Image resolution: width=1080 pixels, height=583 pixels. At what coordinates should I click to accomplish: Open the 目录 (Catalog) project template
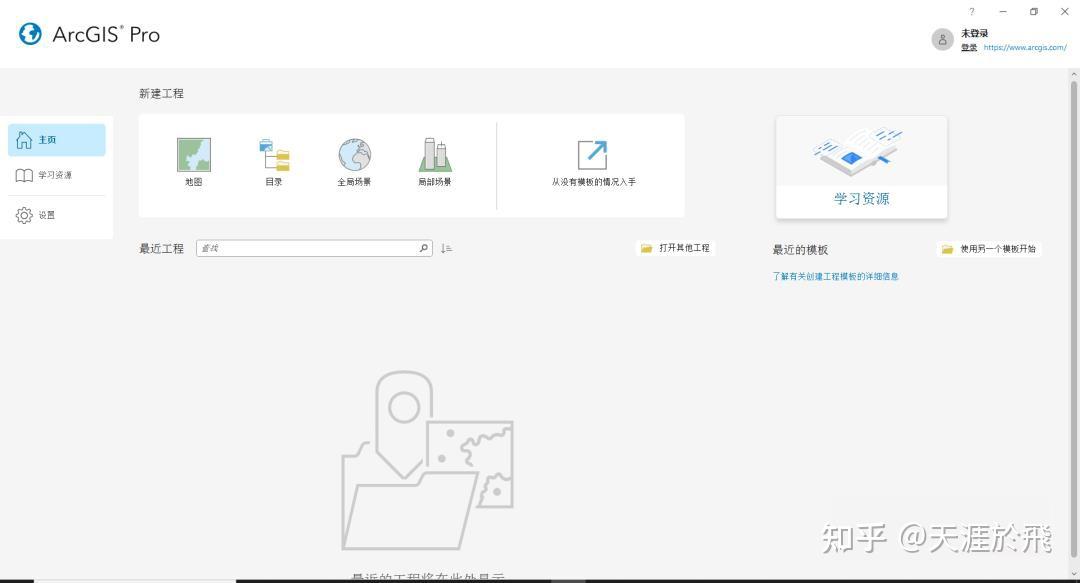pyautogui.click(x=273, y=158)
